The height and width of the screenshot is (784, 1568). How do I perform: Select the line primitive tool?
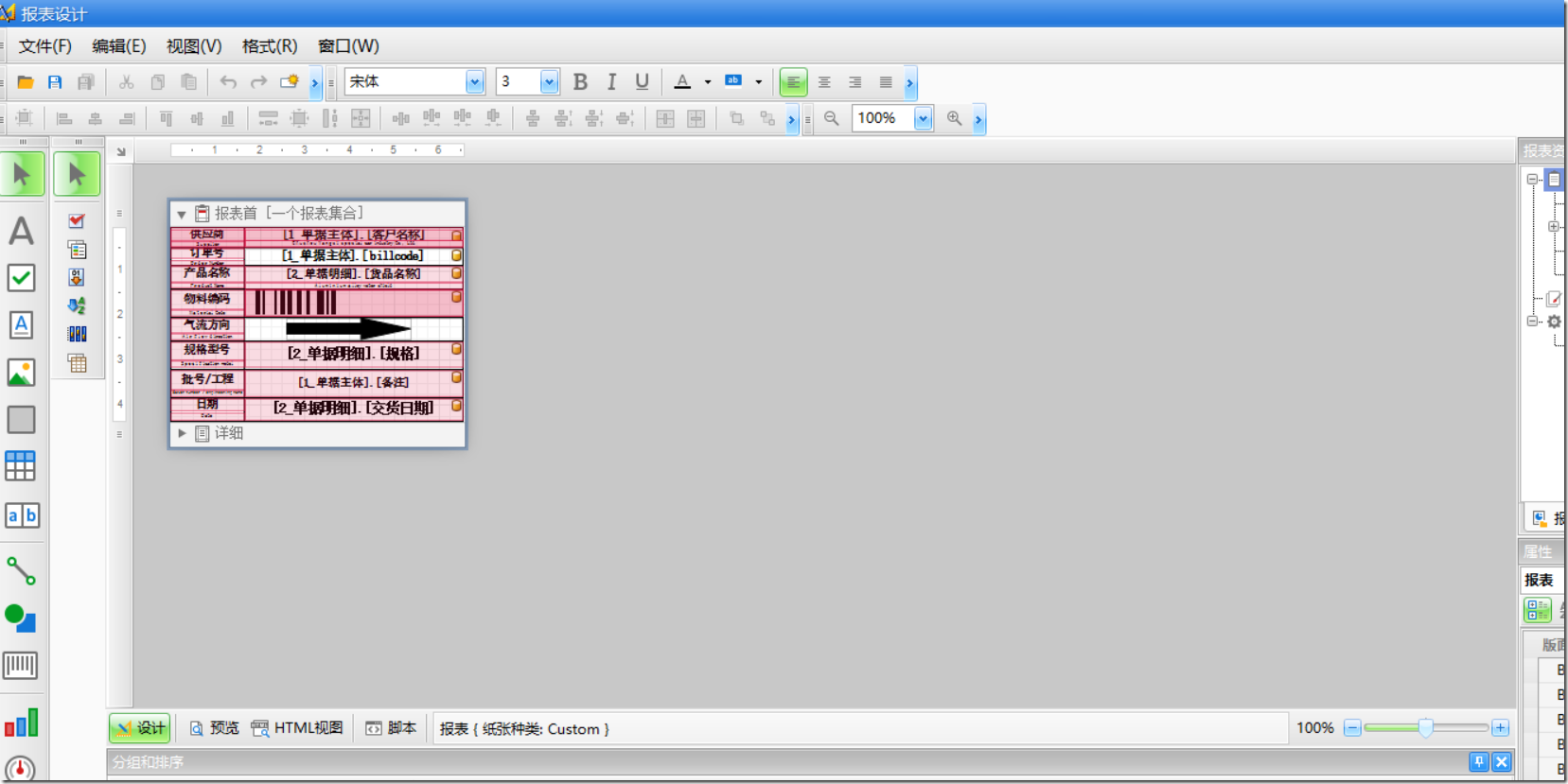click(x=21, y=571)
